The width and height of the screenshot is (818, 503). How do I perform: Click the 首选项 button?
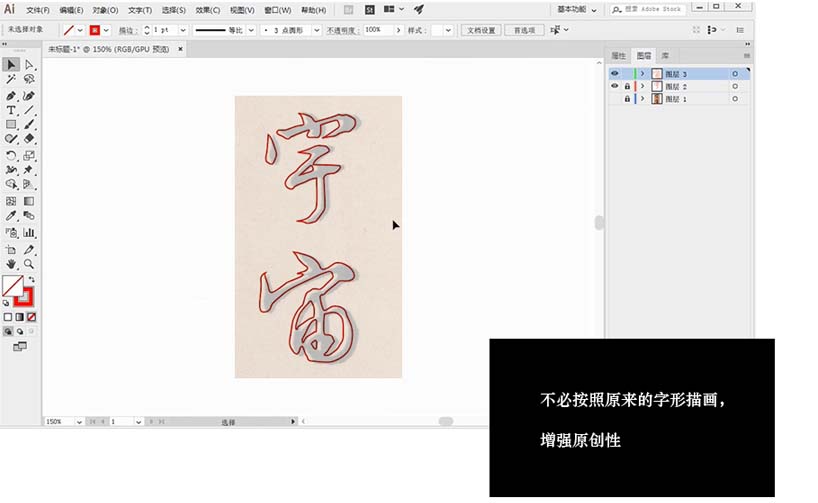pos(524,30)
